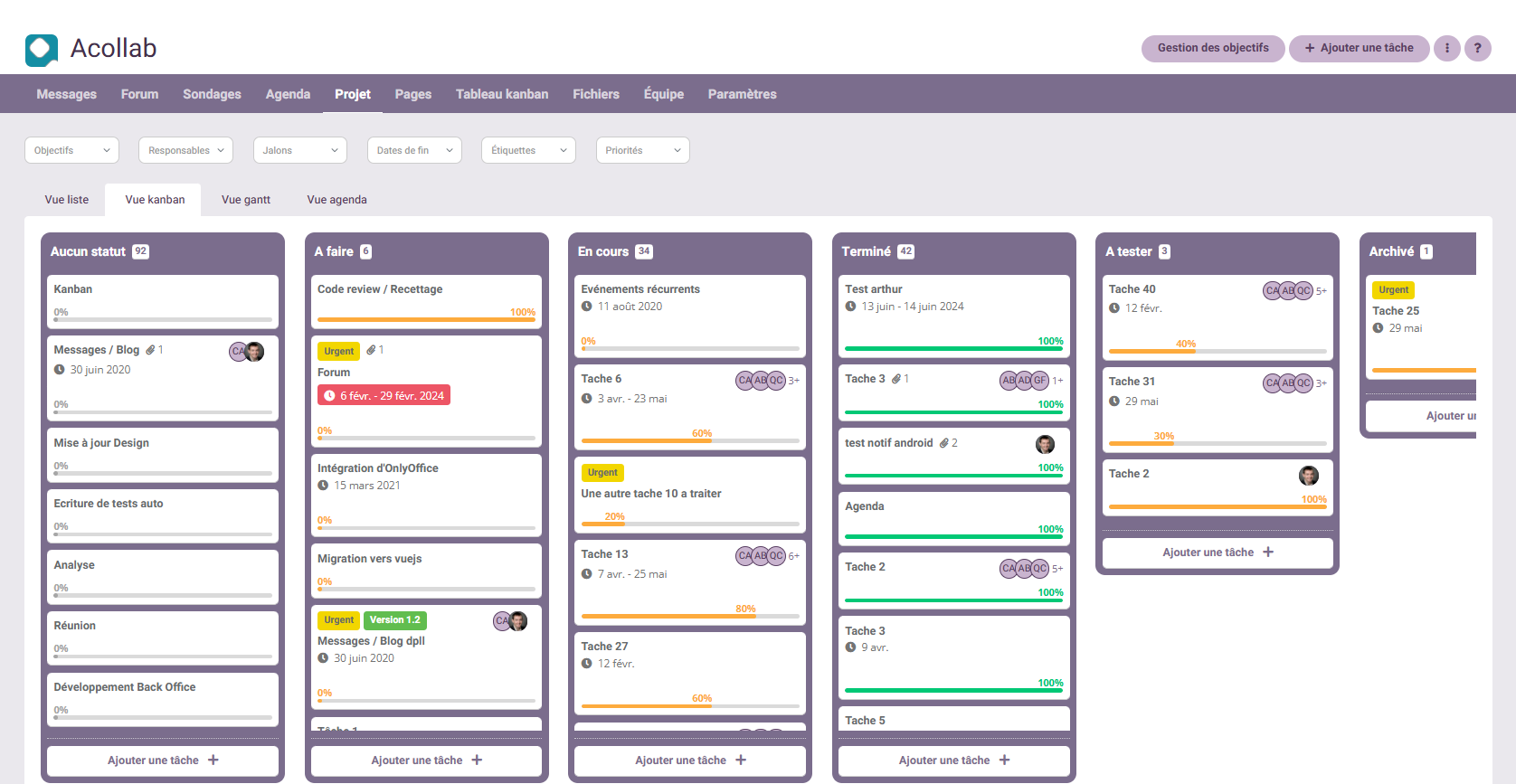Click the attachment paperclip on Messages / Blog

pyautogui.click(x=151, y=350)
